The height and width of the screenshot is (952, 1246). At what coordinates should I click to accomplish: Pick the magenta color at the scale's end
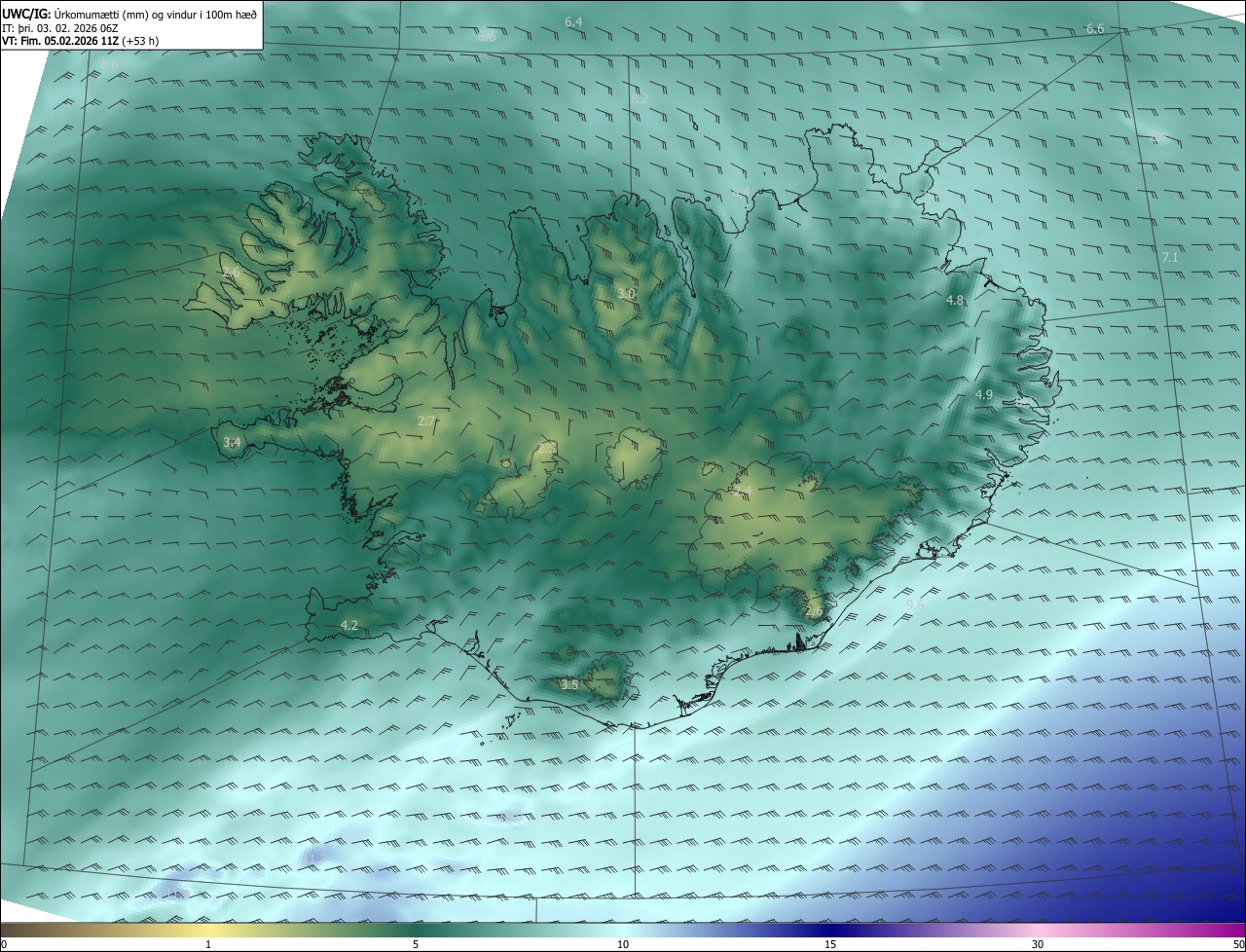coord(1240,930)
